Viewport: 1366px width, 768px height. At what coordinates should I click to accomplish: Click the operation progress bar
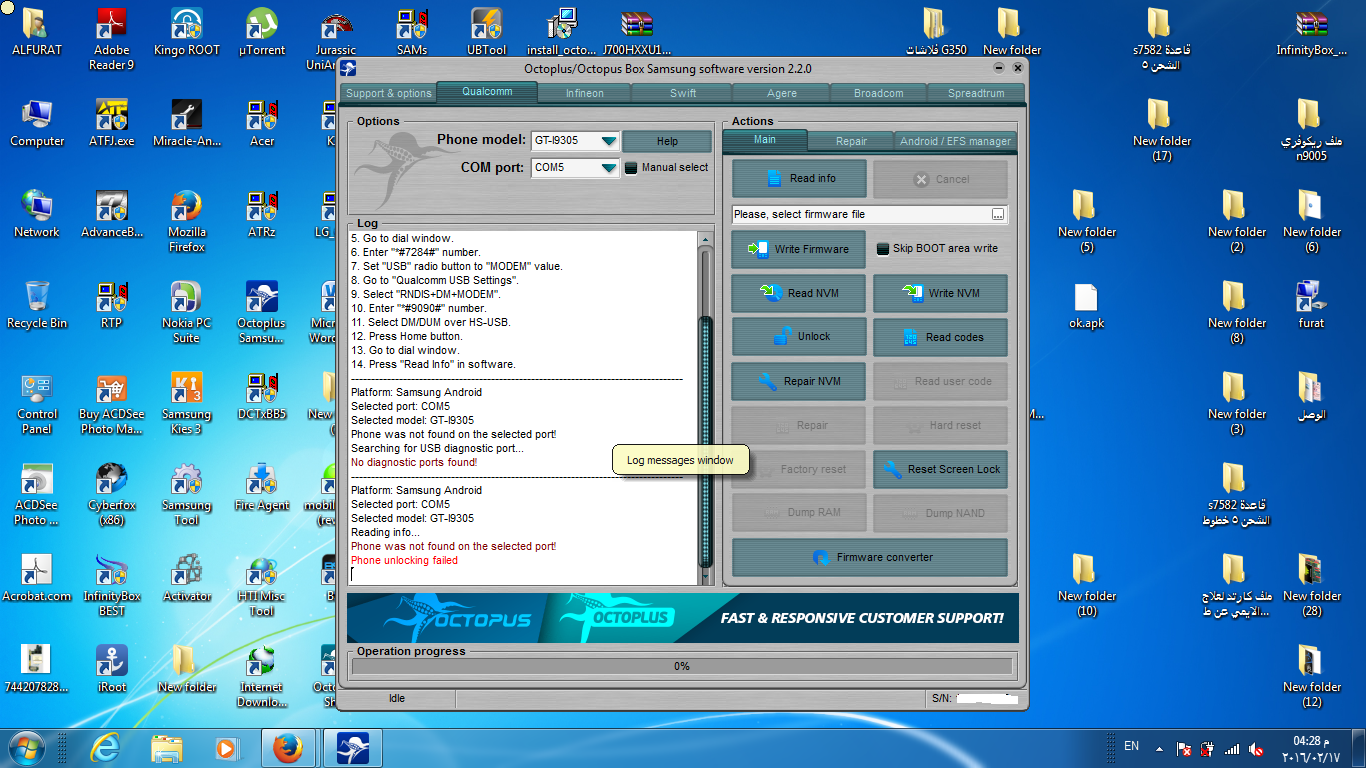pos(682,666)
